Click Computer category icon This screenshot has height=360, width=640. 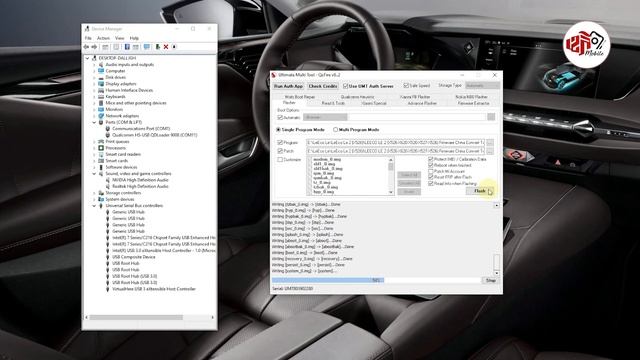[101, 71]
